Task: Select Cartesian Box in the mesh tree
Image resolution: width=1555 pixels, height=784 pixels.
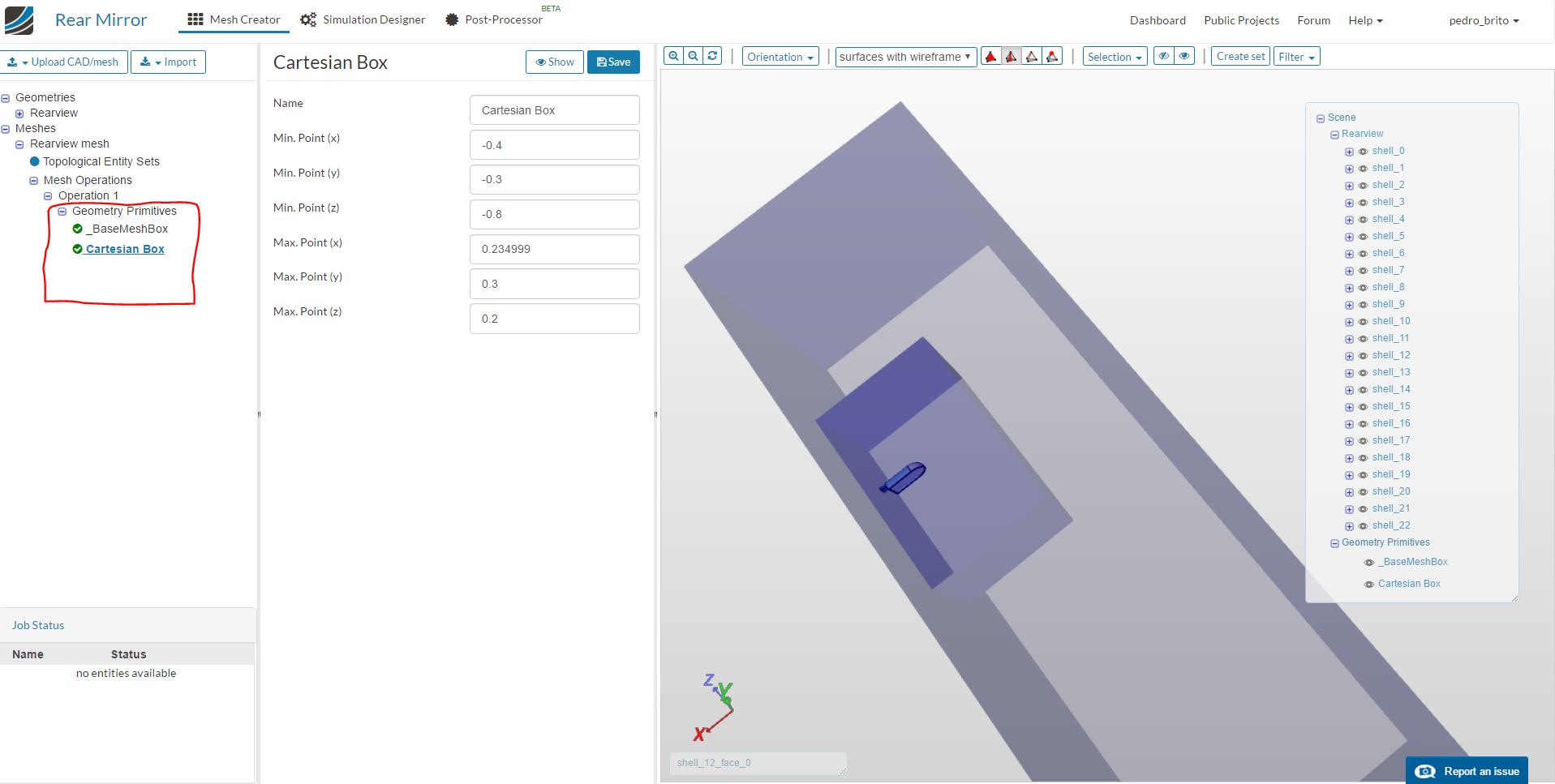Action: (x=125, y=249)
